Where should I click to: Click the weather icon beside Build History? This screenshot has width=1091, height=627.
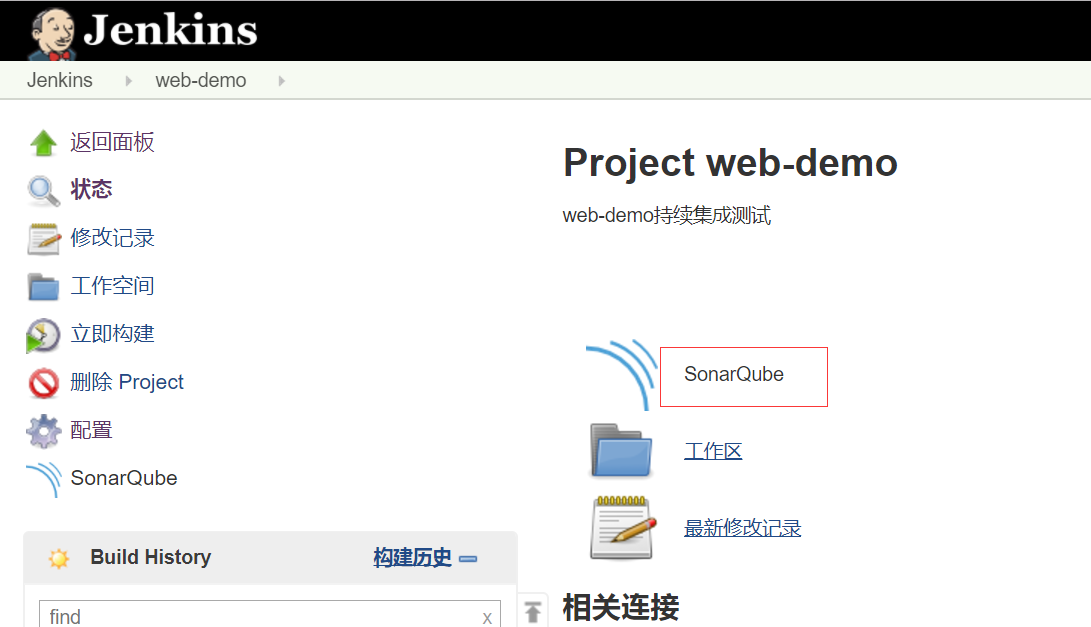(58, 558)
